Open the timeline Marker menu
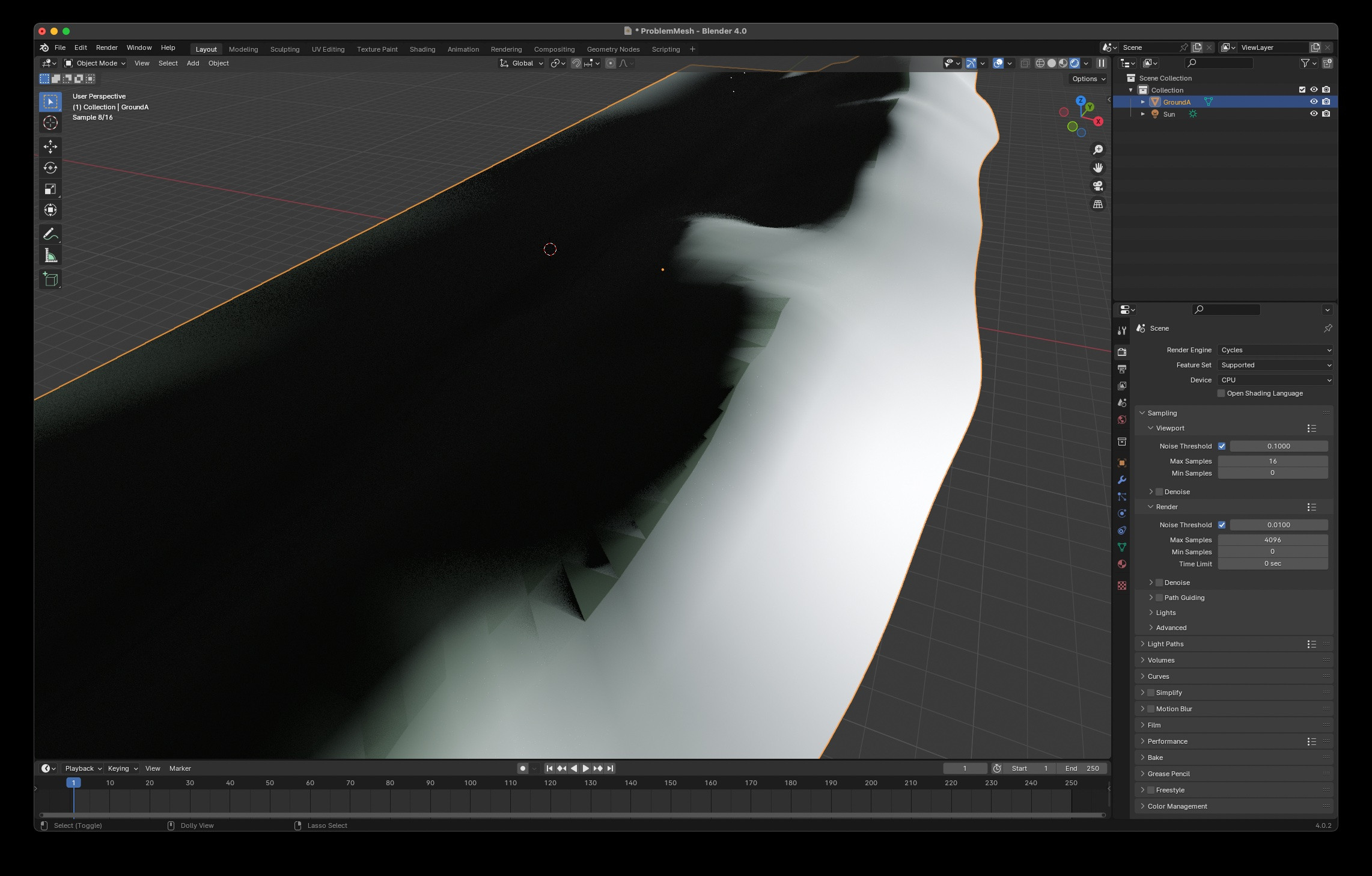This screenshot has width=1372, height=876. click(180, 768)
